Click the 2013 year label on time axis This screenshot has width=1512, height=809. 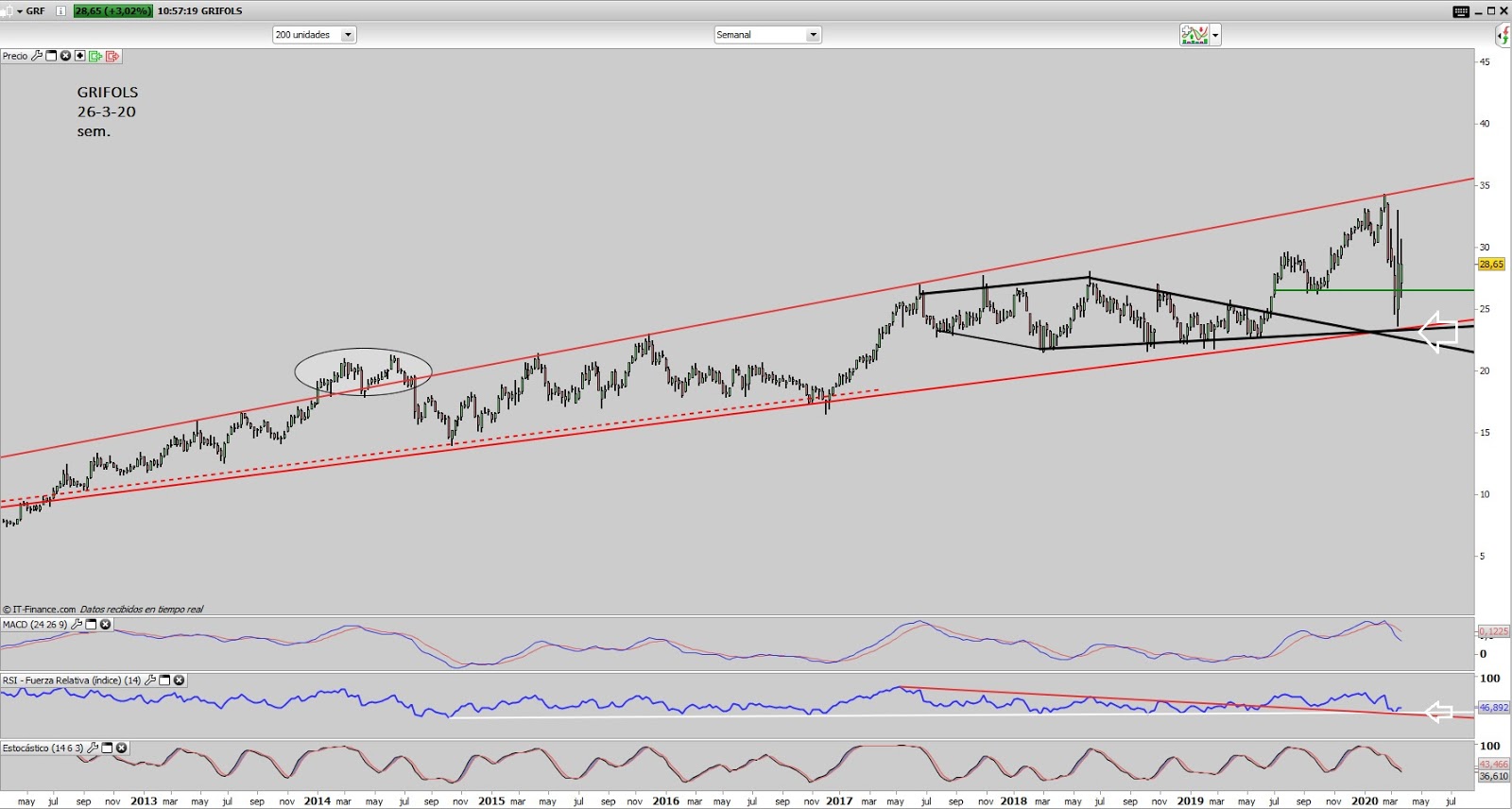tap(144, 800)
